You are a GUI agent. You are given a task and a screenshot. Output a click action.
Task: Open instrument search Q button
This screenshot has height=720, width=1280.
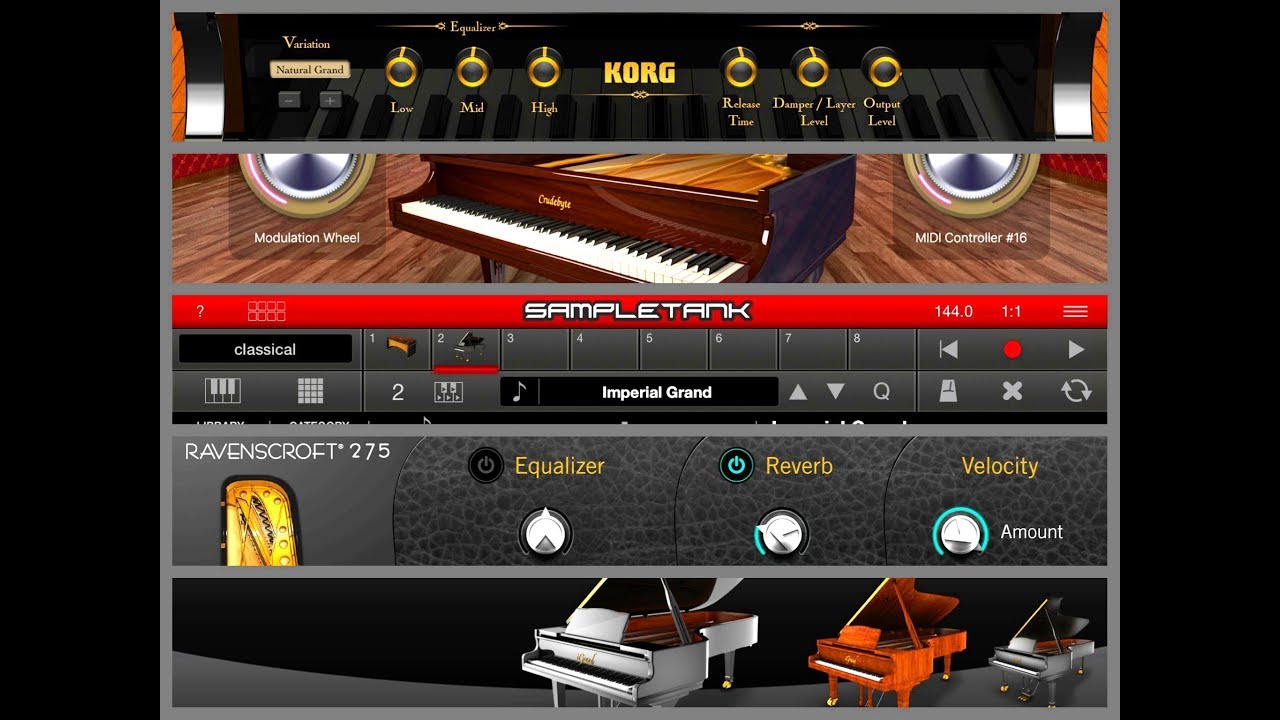tap(881, 392)
